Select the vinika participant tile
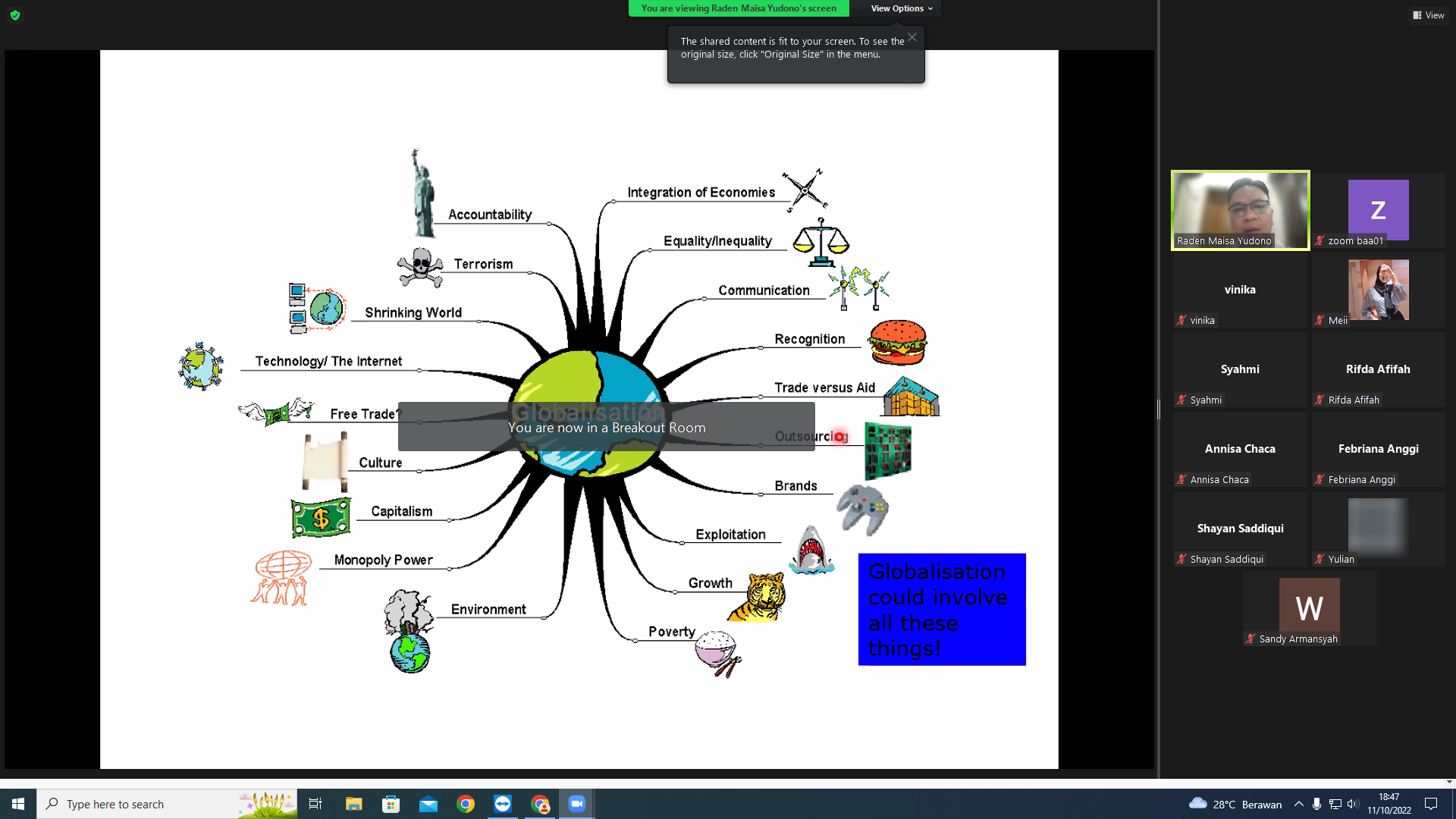Viewport: 1456px width, 819px height. [x=1241, y=290]
